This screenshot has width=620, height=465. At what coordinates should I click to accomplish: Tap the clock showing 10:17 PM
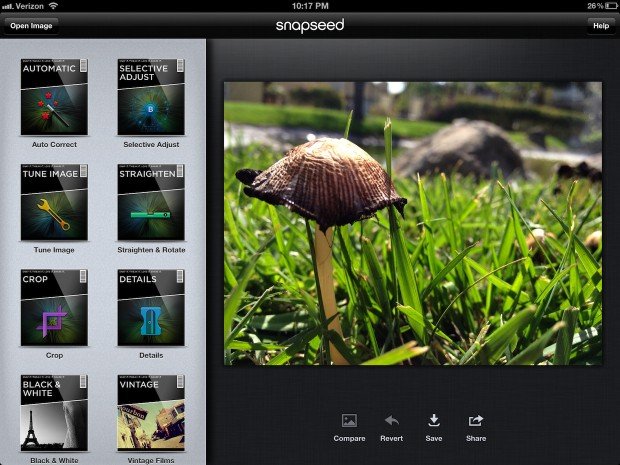(310, 6)
